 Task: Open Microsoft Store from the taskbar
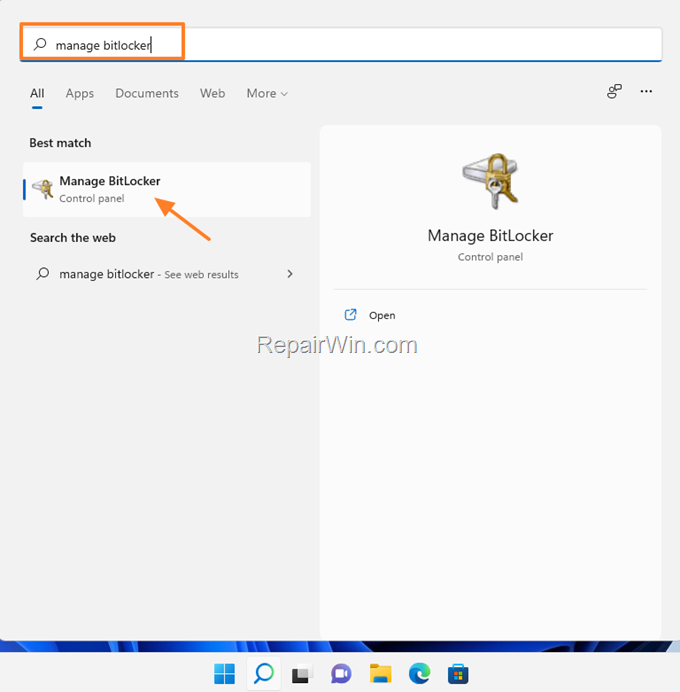tap(458, 673)
